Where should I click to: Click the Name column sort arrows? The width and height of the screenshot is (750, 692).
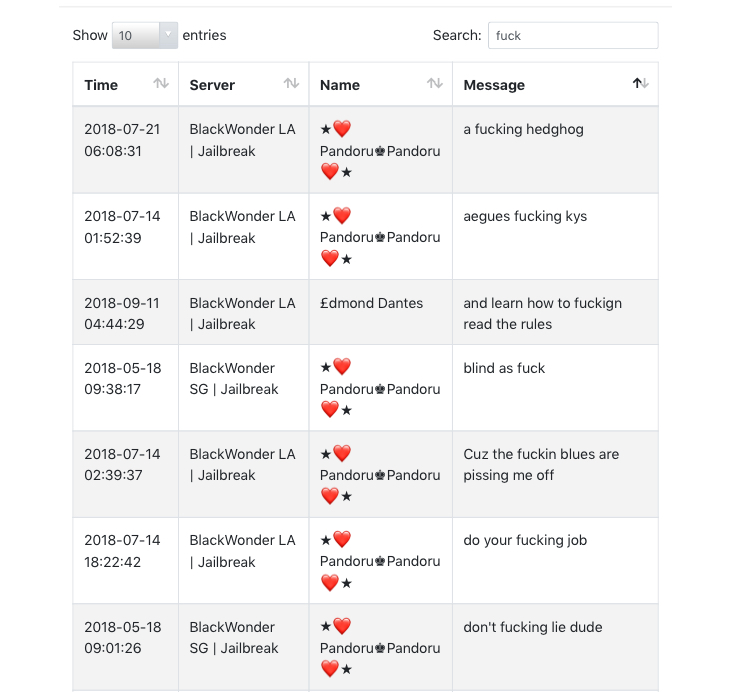[x=434, y=84]
